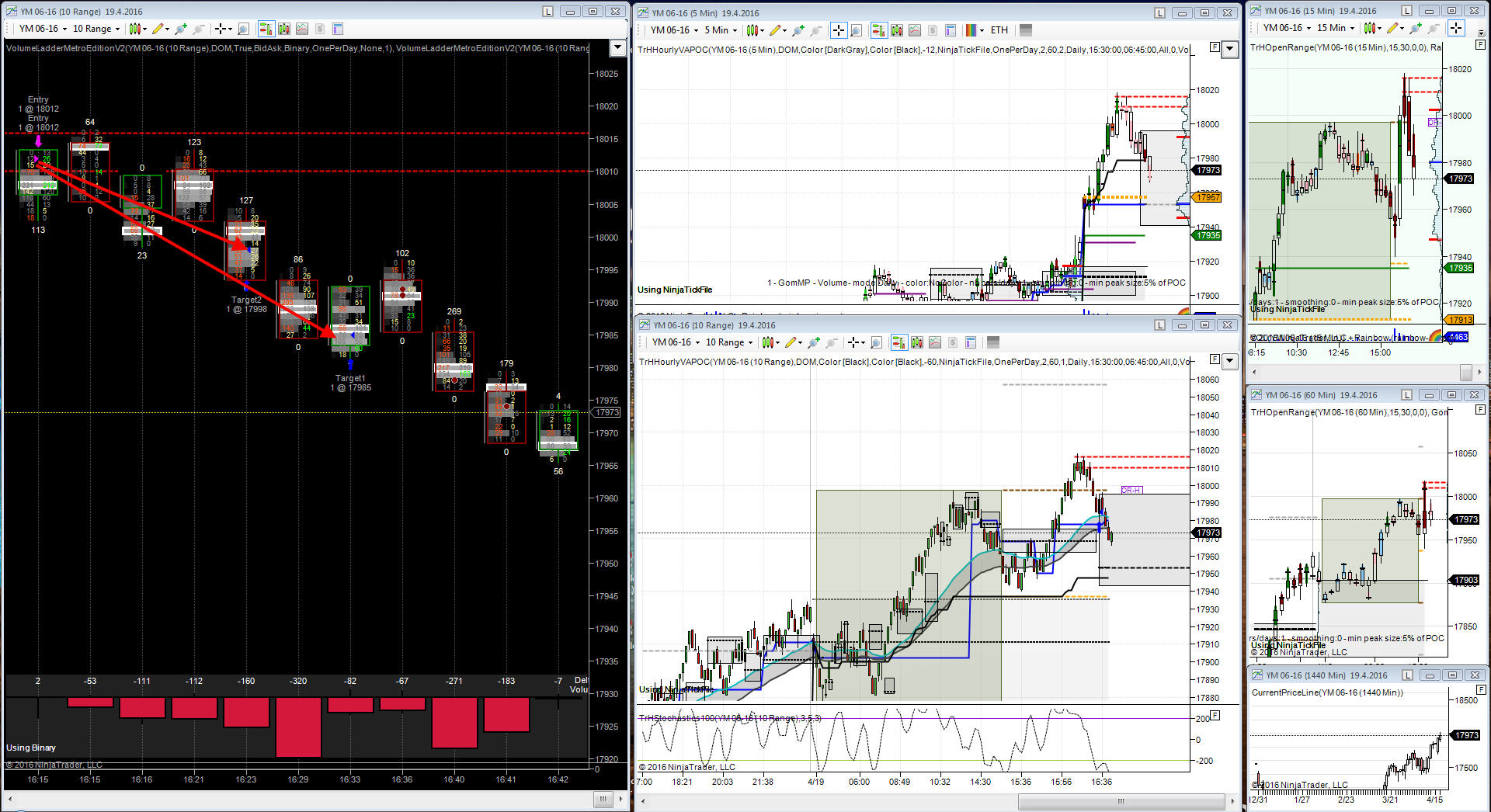This screenshot has height=812, width=1491.
Task: Click orange 17957 price marker in 5 Min chart
Action: (1208, 197)
